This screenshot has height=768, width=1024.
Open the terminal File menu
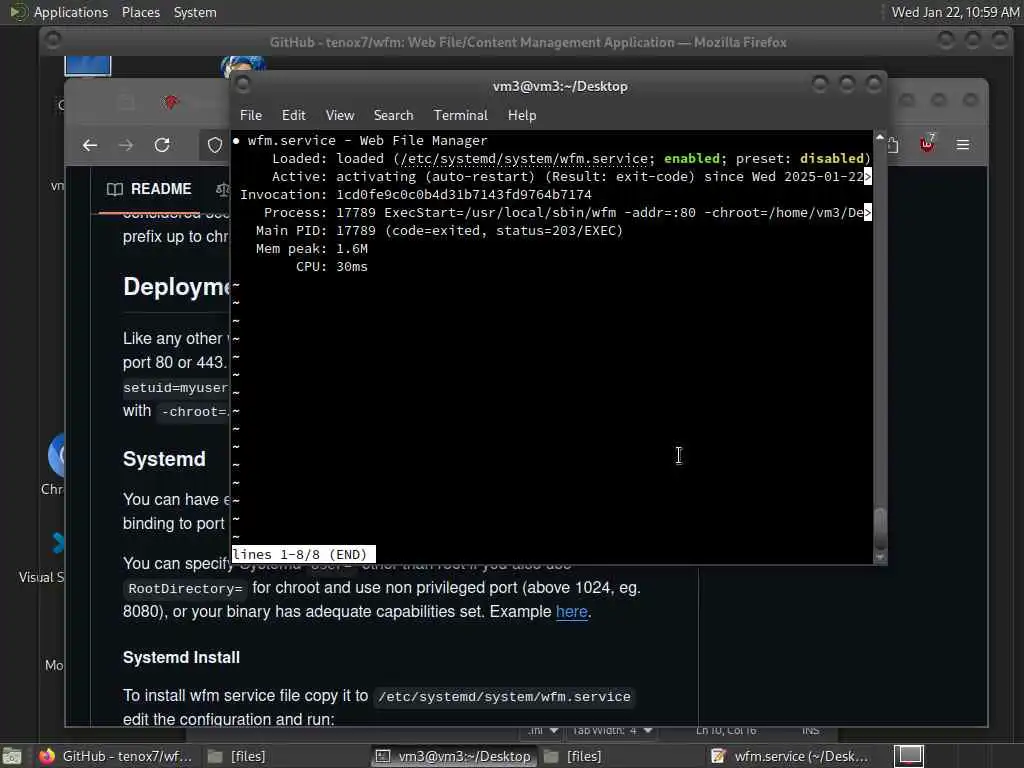click(x=251, y=115)
